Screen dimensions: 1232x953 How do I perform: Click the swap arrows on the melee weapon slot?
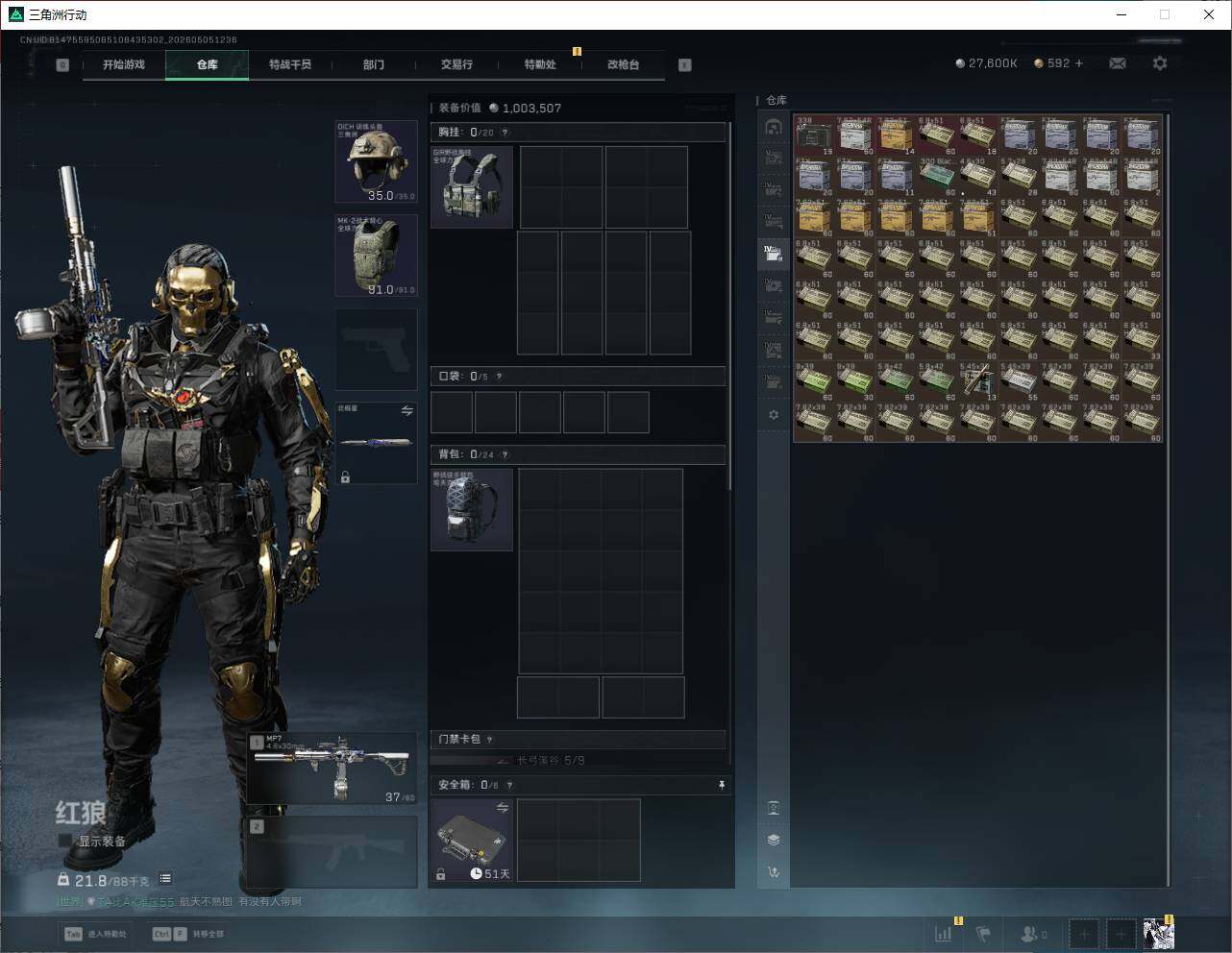tap(407, 411)
